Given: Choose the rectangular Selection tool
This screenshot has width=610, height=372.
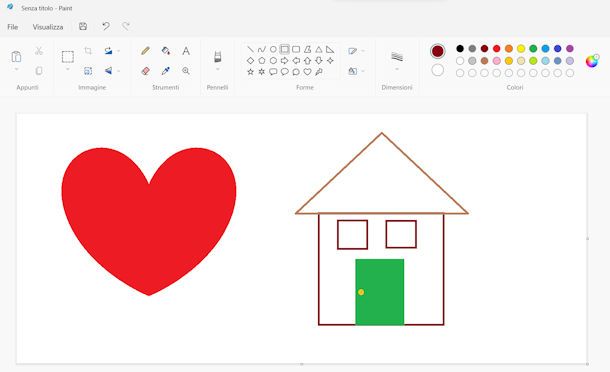Looking at the screenshot, I should tap(68, 56).
